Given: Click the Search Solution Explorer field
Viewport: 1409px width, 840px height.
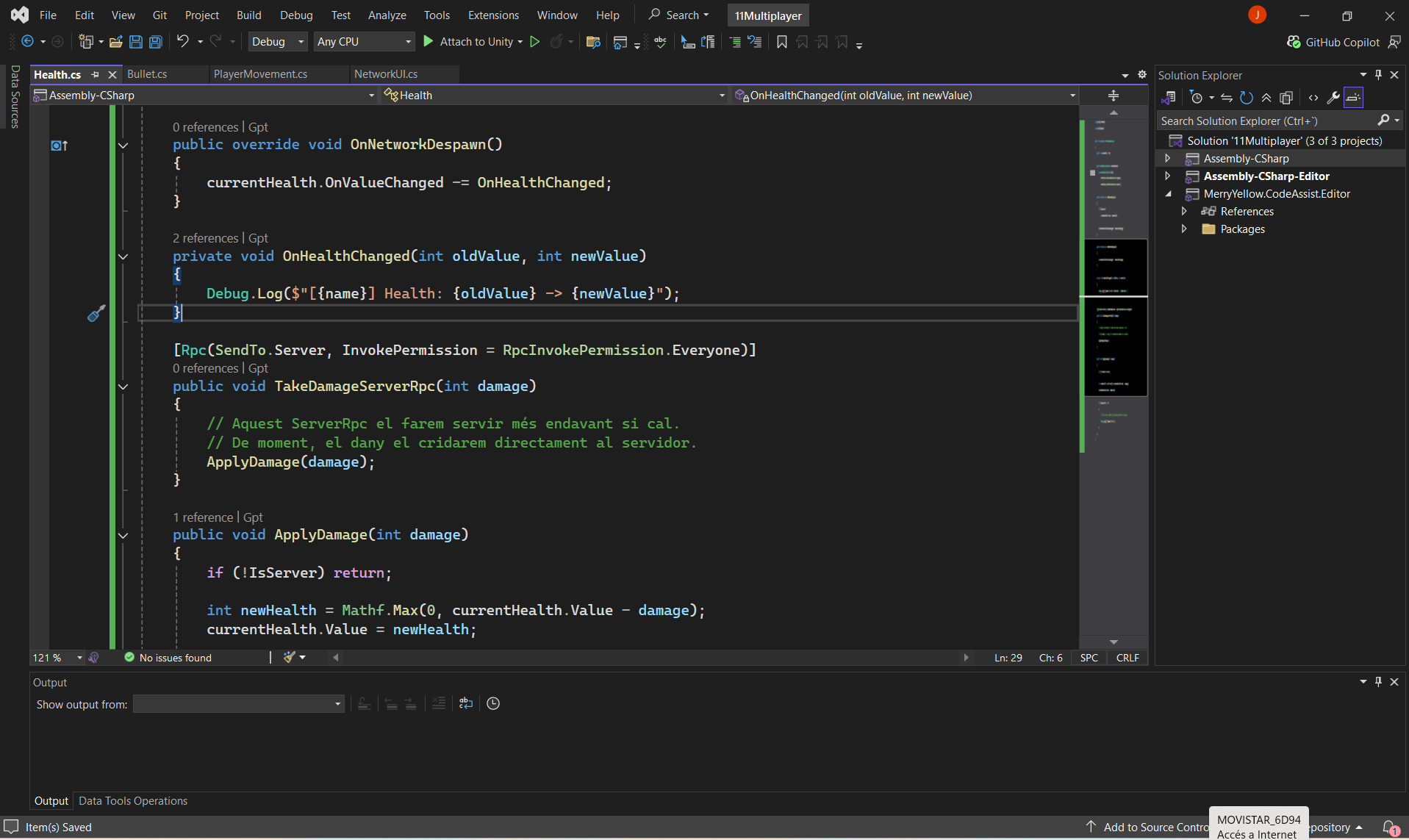Looking at the screenshot, I should pyautogui.click(x=1266, y=121).
